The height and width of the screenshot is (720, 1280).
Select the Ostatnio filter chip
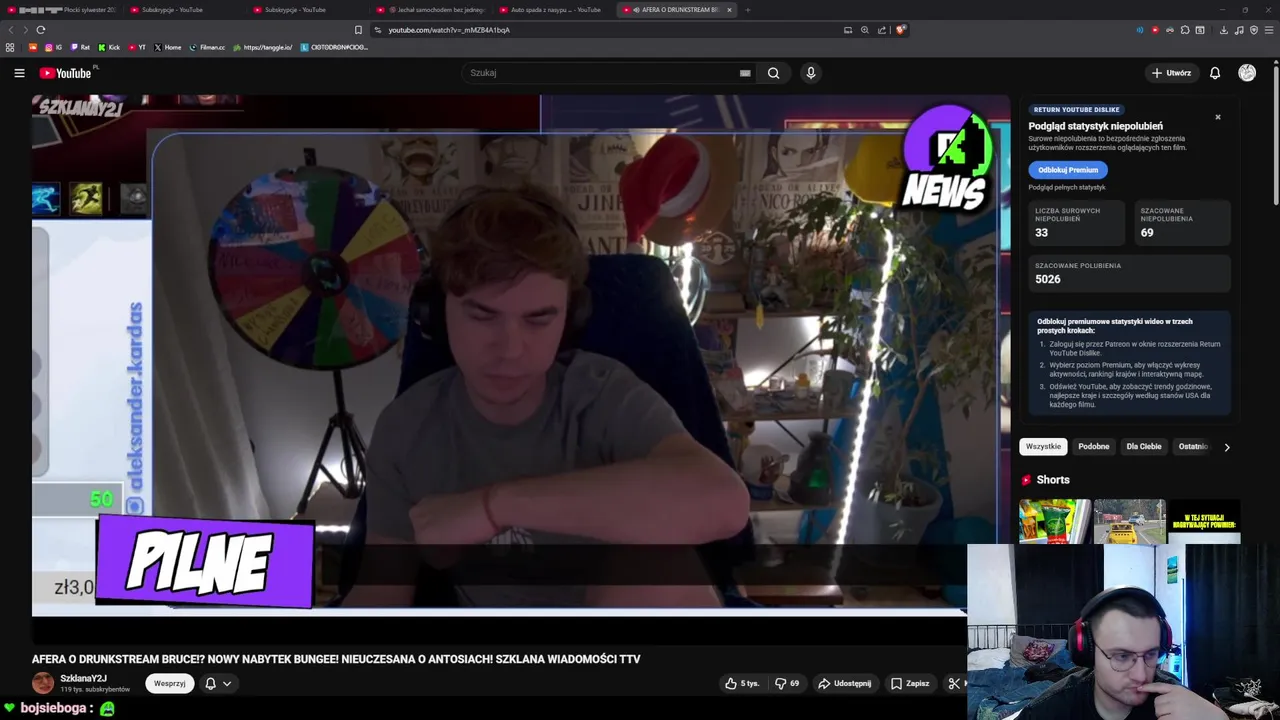tap(1192, 446)
